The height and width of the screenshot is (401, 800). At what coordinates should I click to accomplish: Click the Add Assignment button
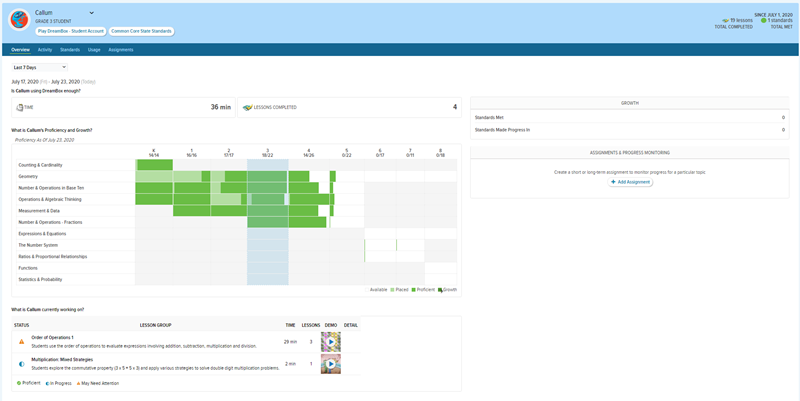click(x=630, y=182)
